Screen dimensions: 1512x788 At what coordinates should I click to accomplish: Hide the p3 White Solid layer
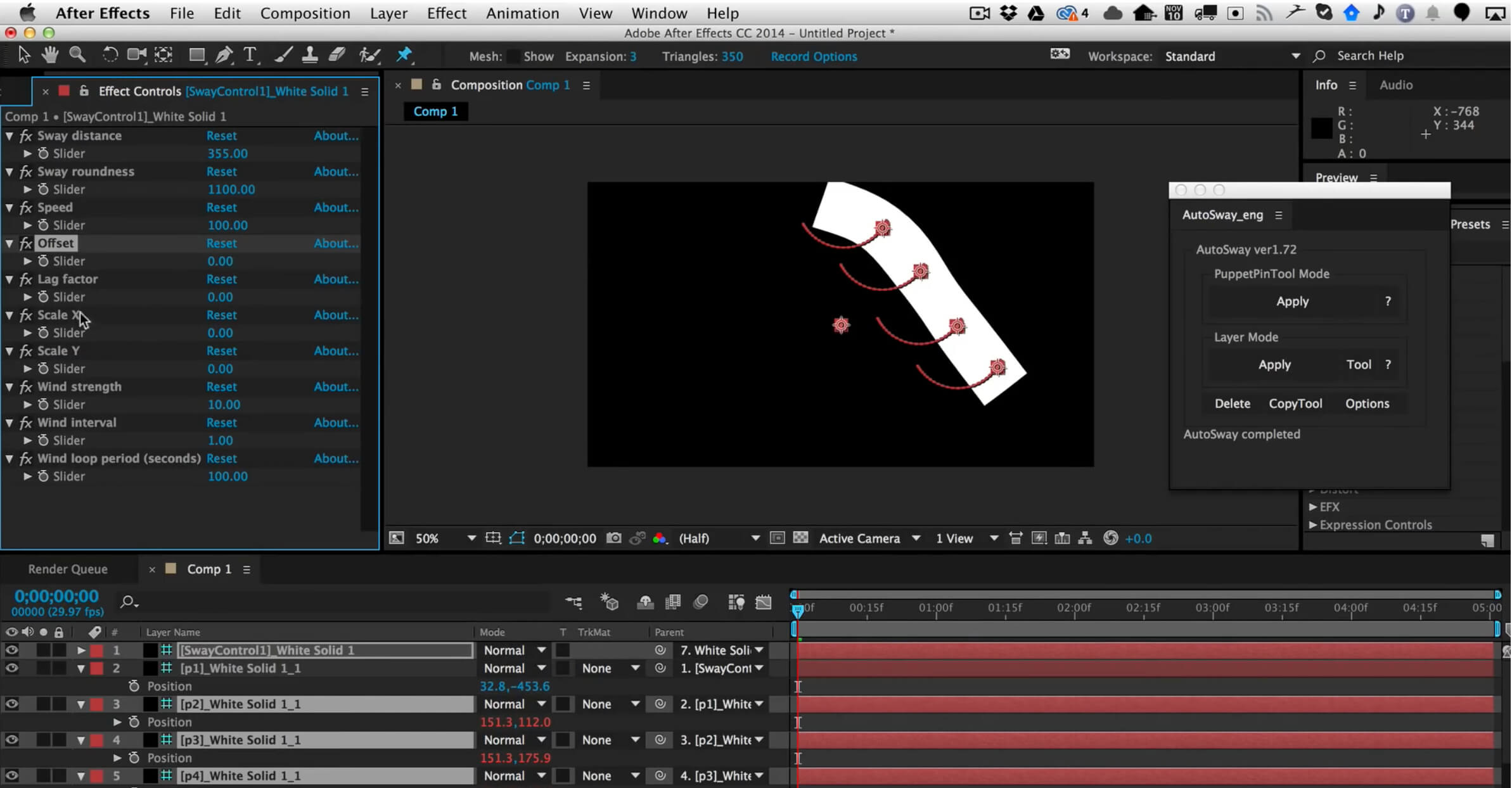tap(11, 740)
